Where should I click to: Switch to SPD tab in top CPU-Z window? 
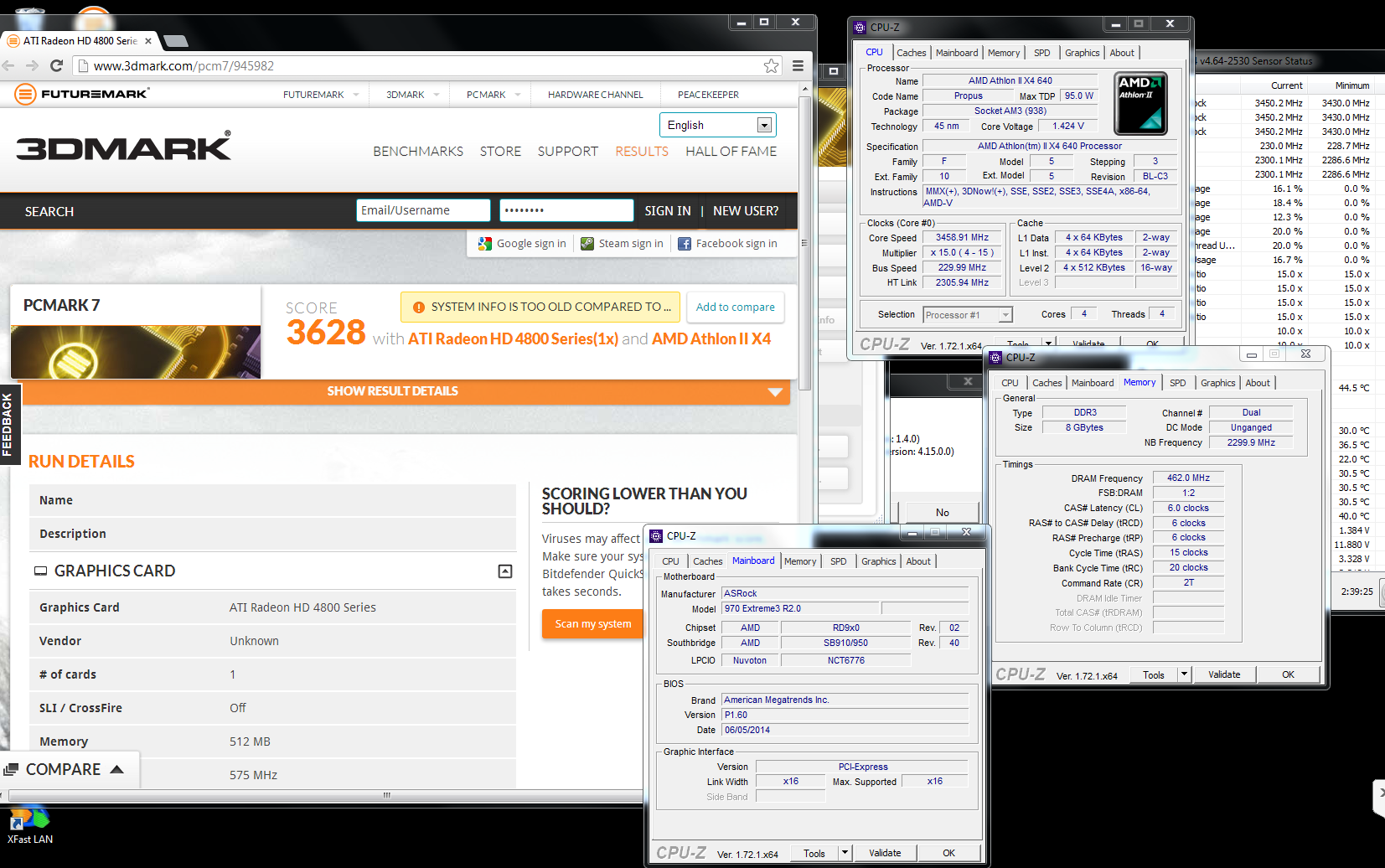[1041, 53]
